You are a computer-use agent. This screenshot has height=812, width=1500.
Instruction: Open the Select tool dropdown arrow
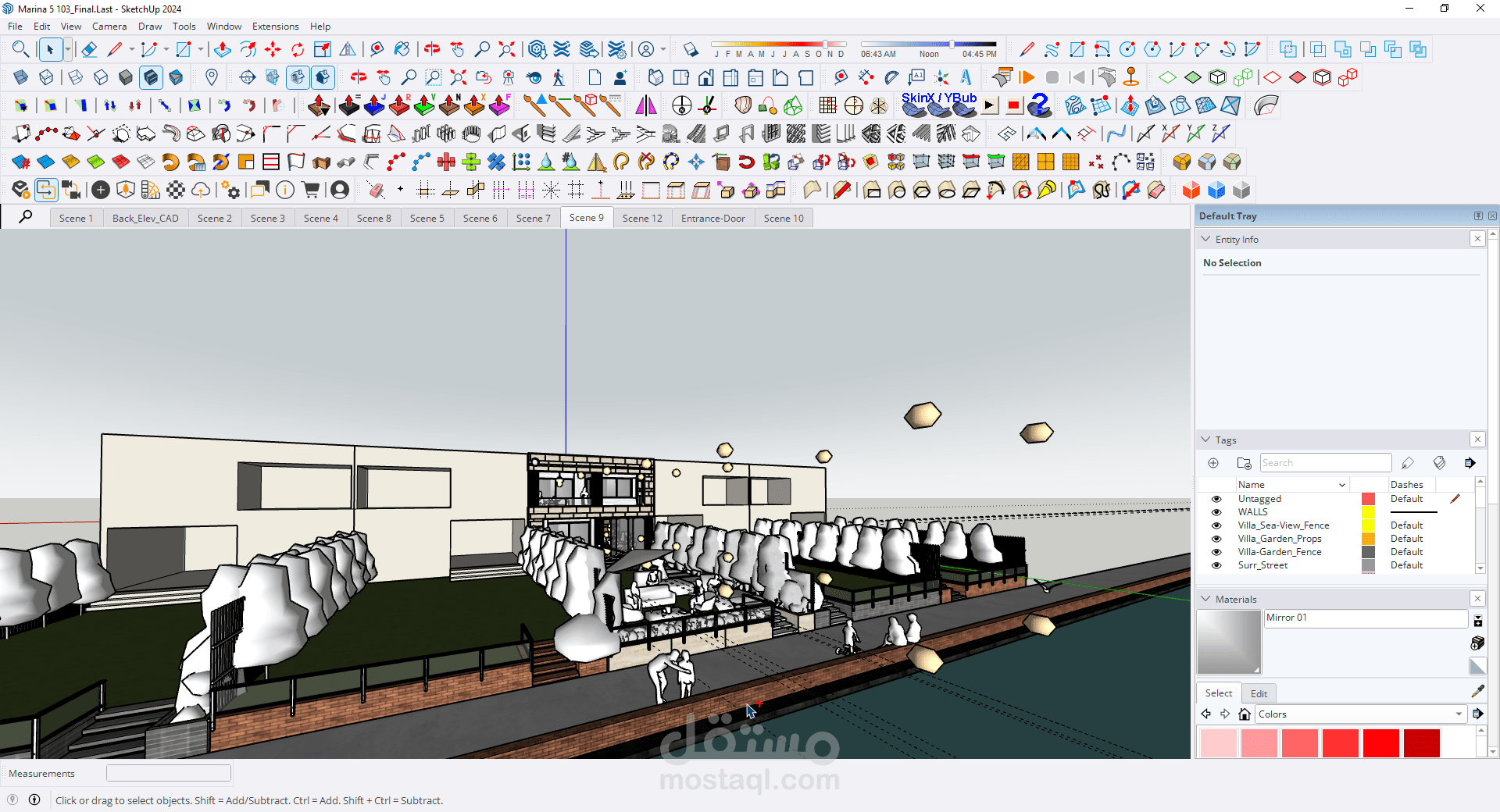[x=68, y=50]
